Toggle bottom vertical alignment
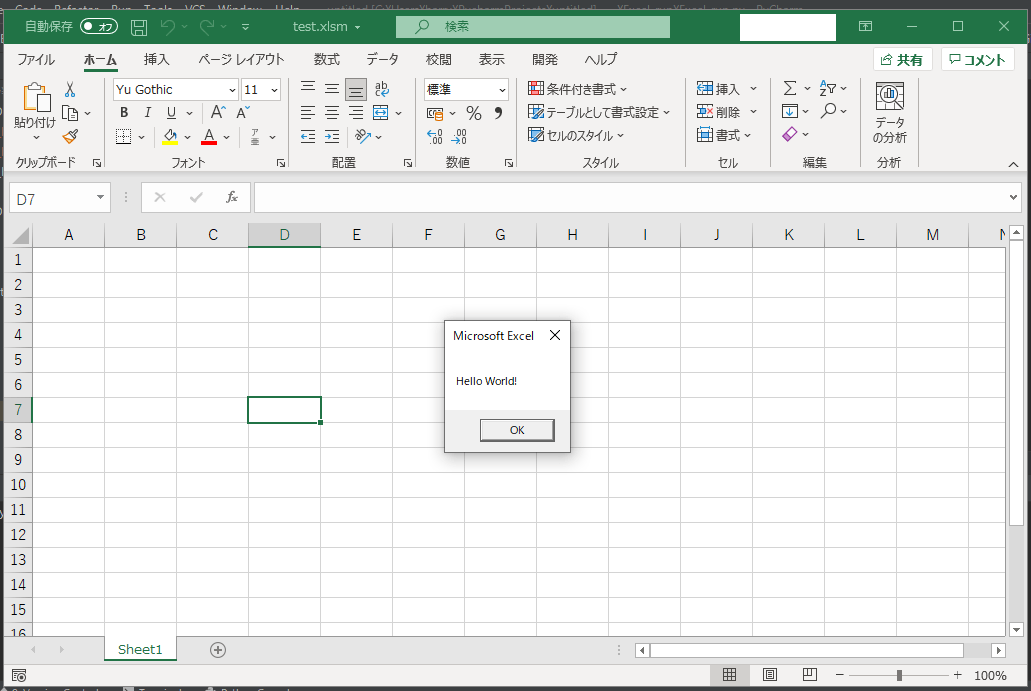Image resolution: width=1031 pixels, height=691 pixels. point(356,89)
